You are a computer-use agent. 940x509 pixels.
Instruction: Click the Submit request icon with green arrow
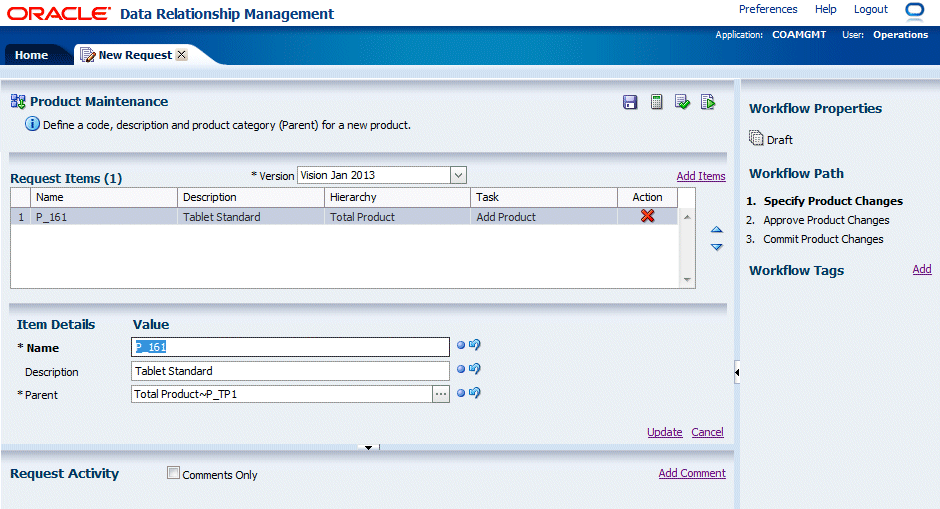(x=708, y=102)
